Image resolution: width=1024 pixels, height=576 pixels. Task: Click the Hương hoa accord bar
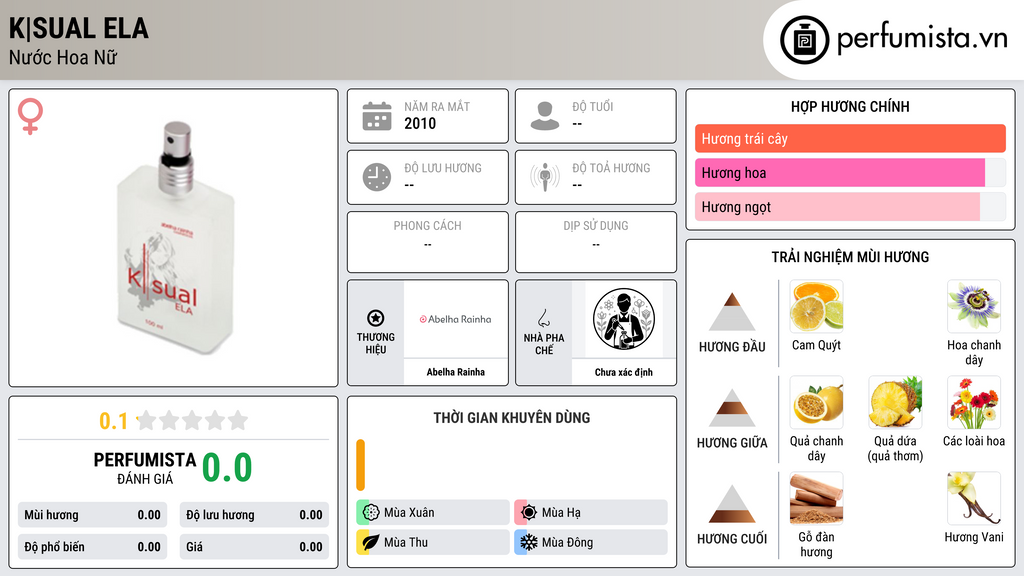pos(850,172)
